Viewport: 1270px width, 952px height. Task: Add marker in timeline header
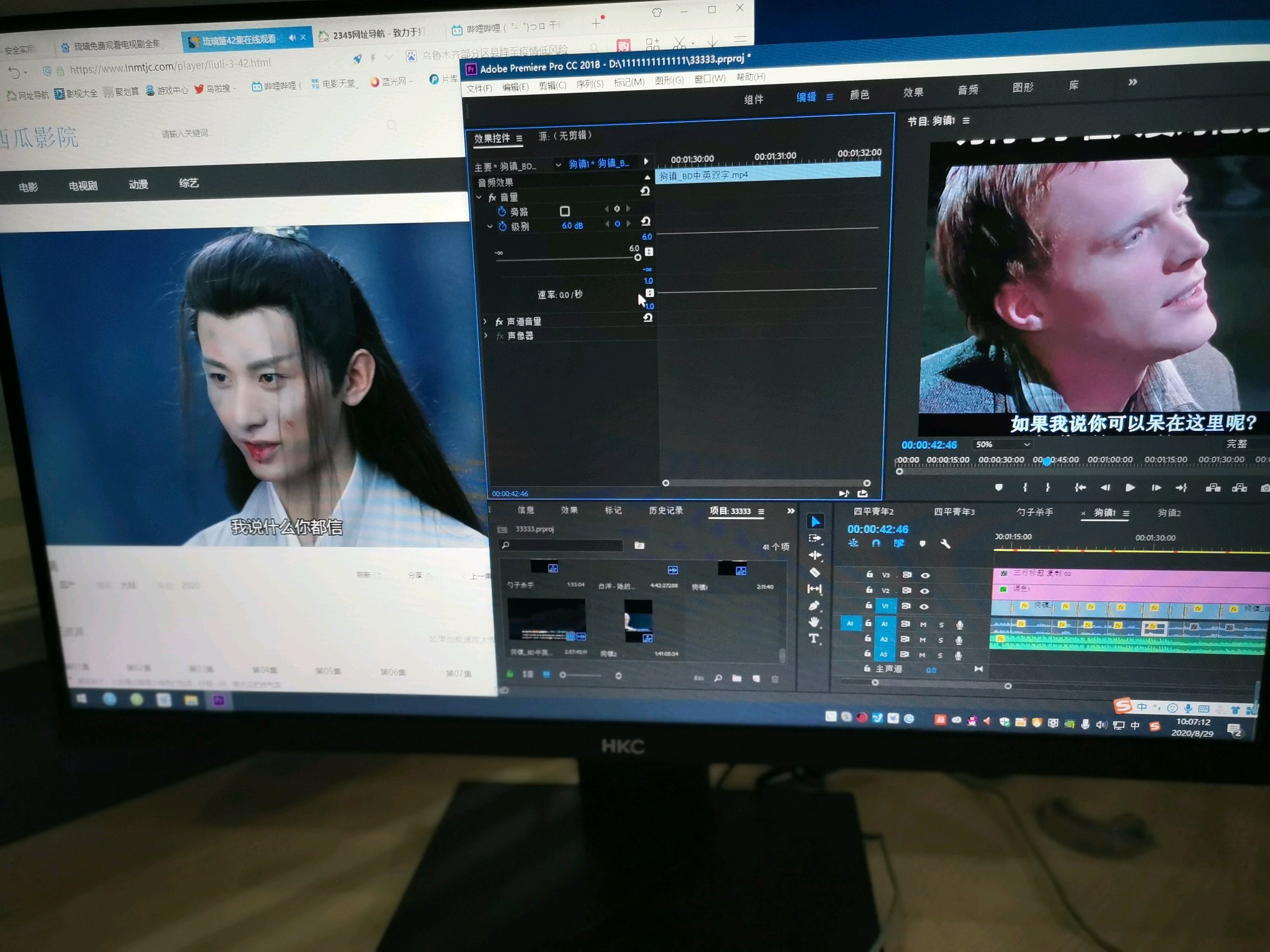tap(923, 543)
